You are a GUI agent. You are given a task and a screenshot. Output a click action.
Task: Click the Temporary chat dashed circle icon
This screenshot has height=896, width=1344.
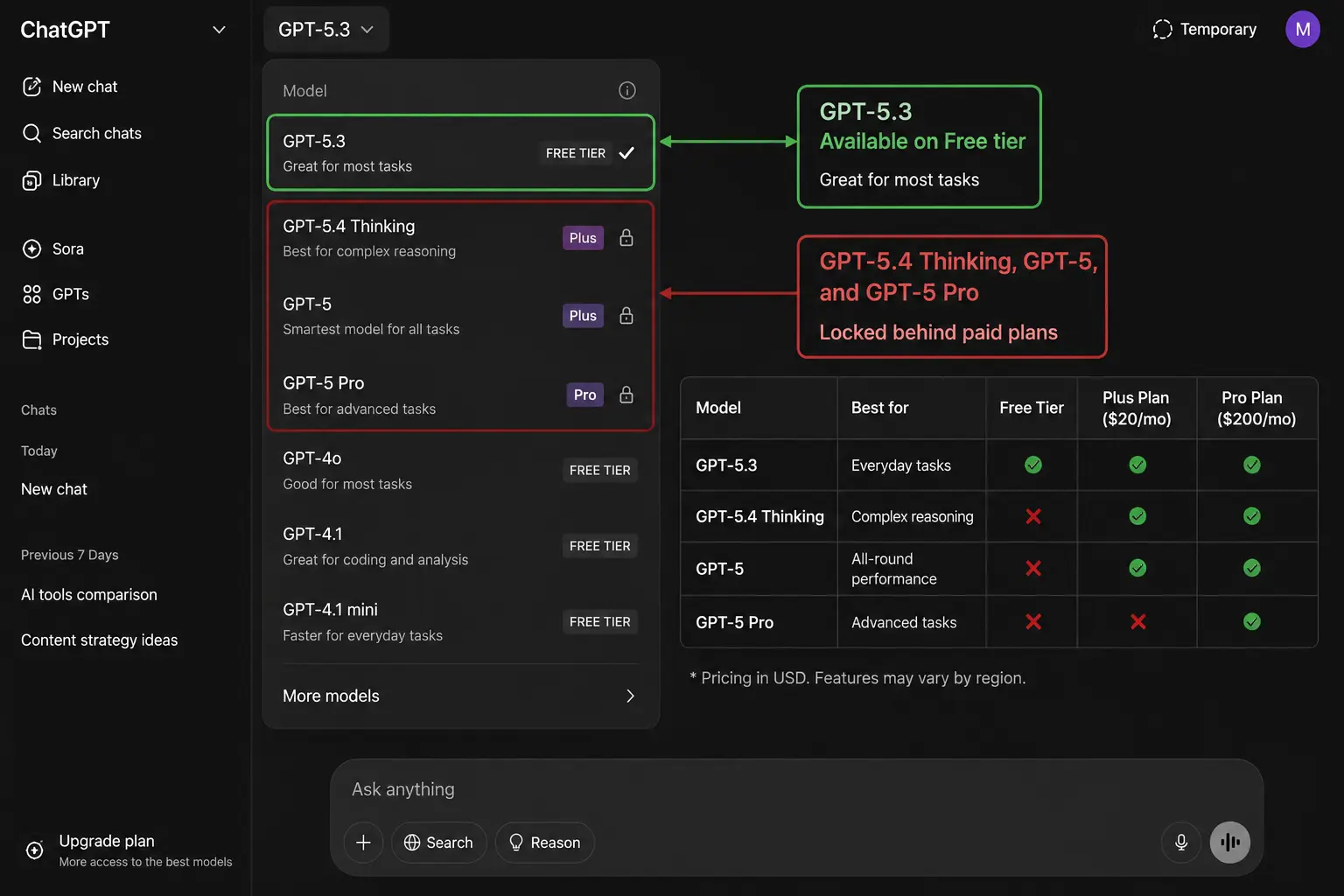(1162, 29)
